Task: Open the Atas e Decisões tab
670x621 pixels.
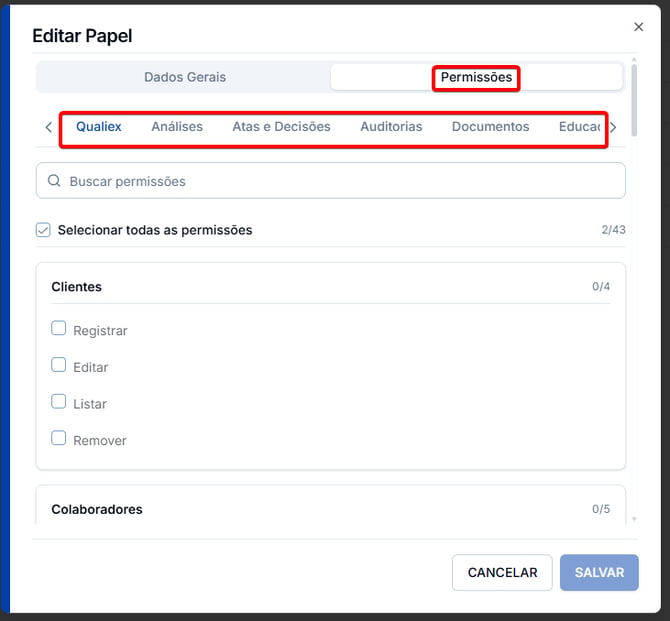Action: [281, 127]
